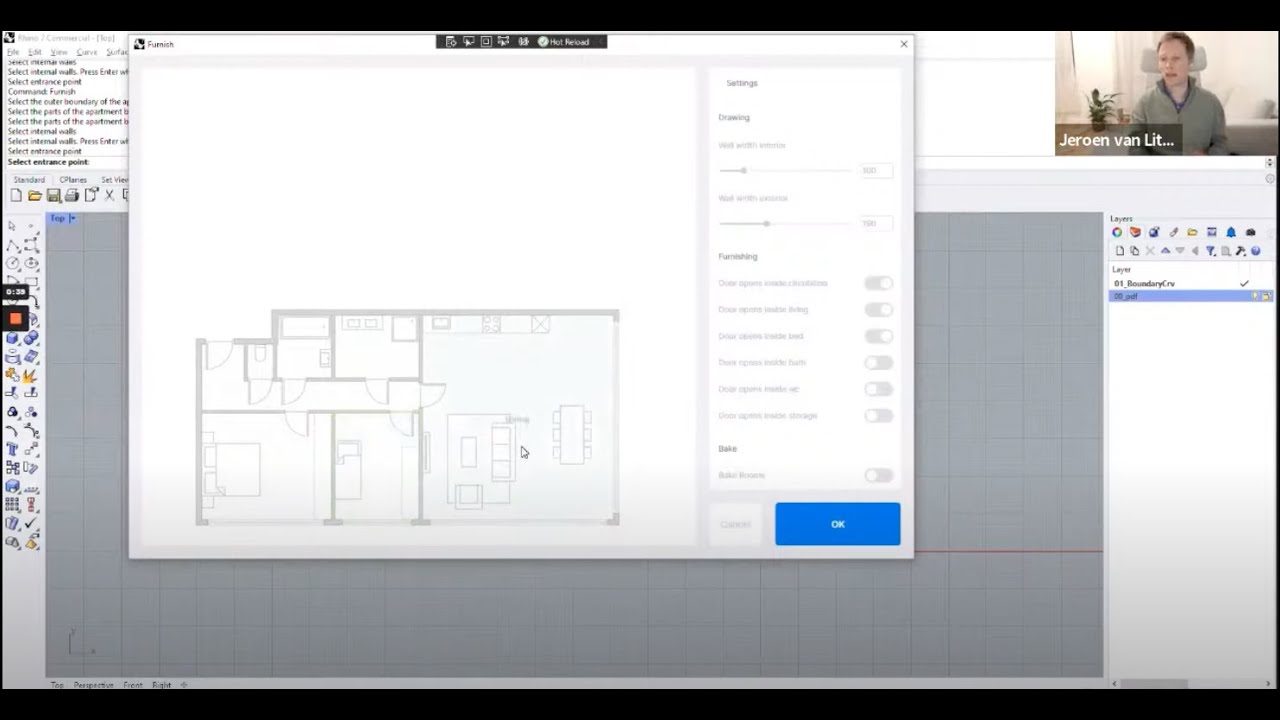Select the 01_BoundaryCrv layer row
The image size is (1280, 720).
click(x=1190, y=284)
